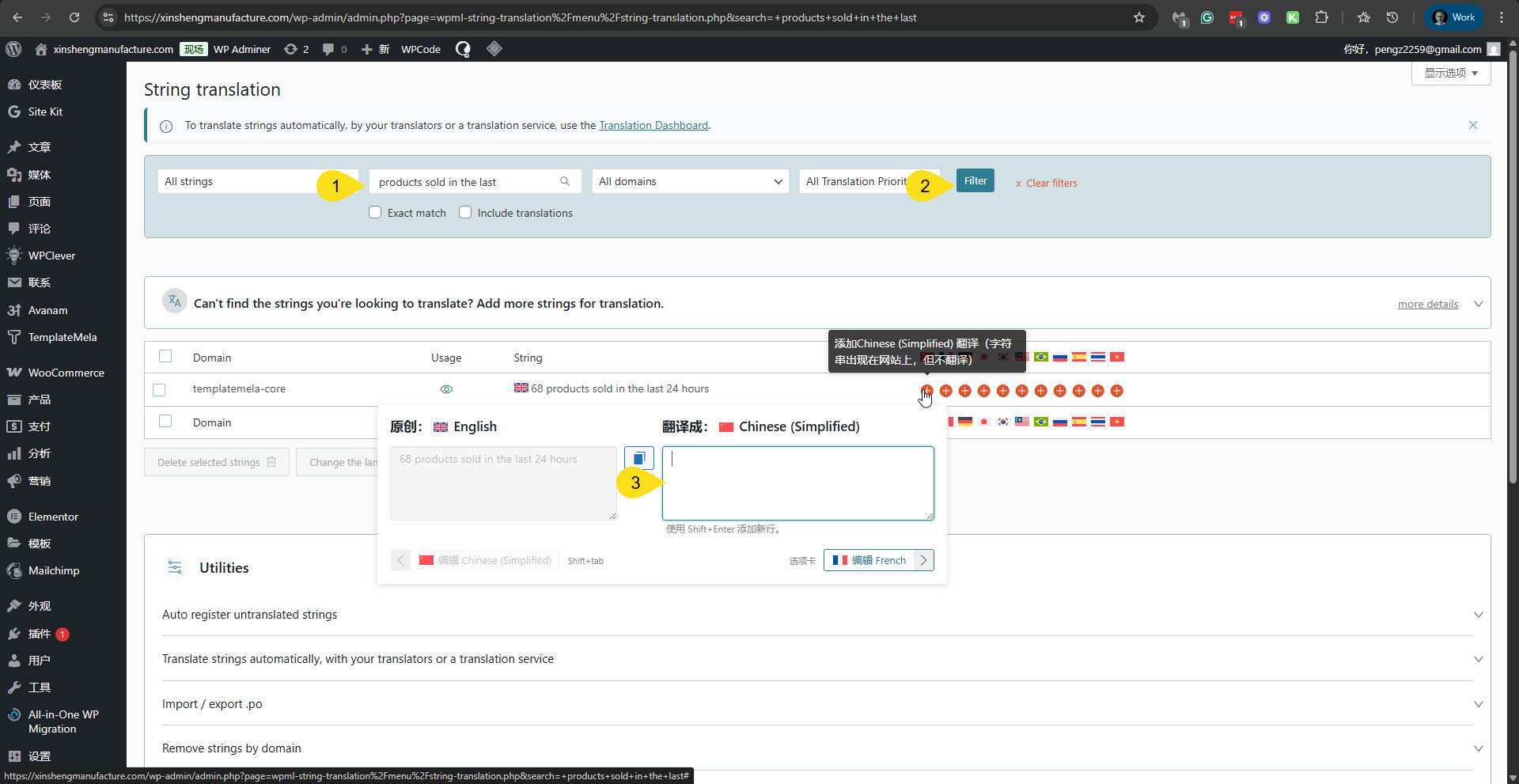This screenshot has width=1519, height=784.
Task: Click the eye icon in templatemela-core row
Action: click(446, 389)
